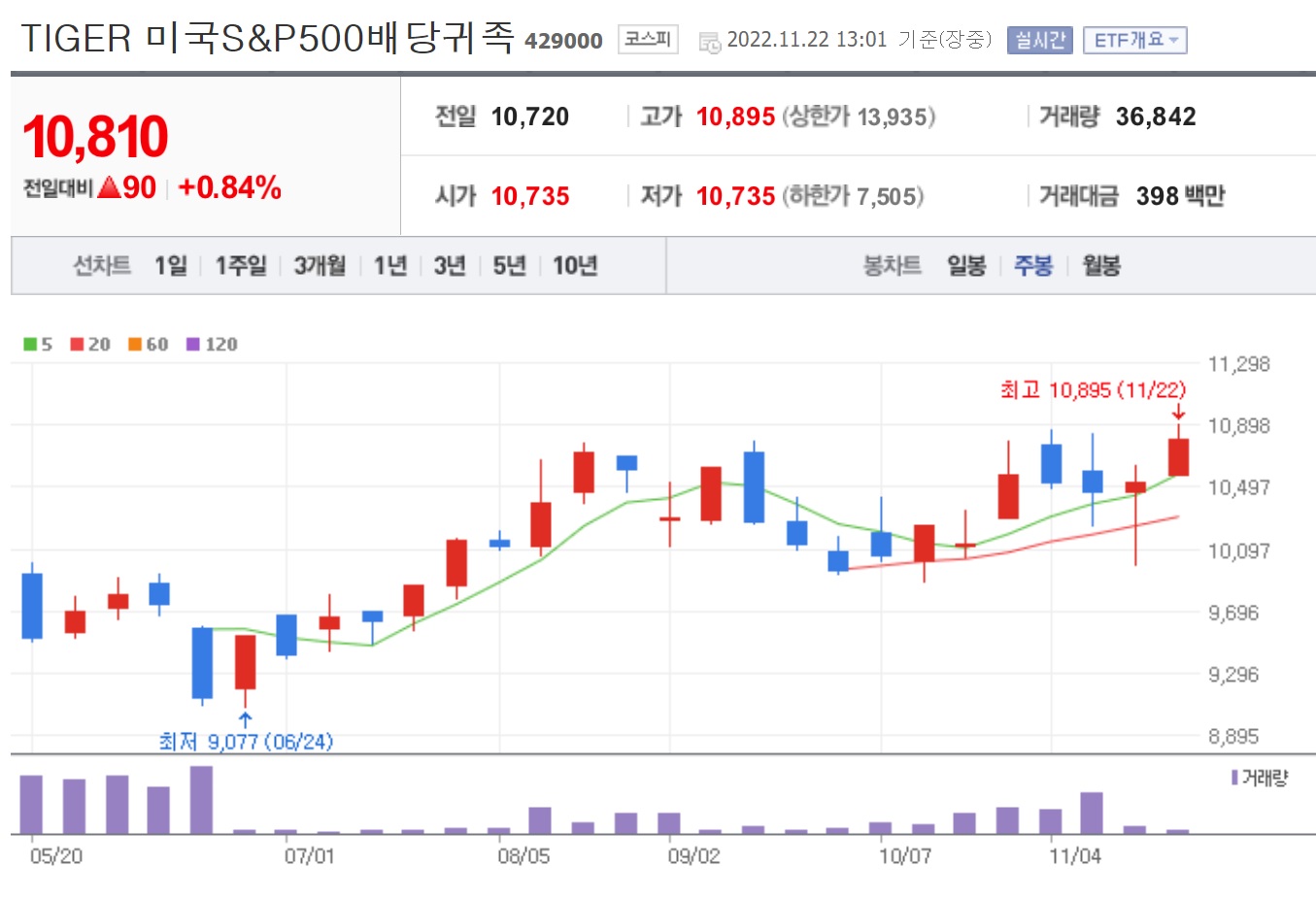Click the 05/20 date axis label
Screen dimensions: 1316x898
56,856
